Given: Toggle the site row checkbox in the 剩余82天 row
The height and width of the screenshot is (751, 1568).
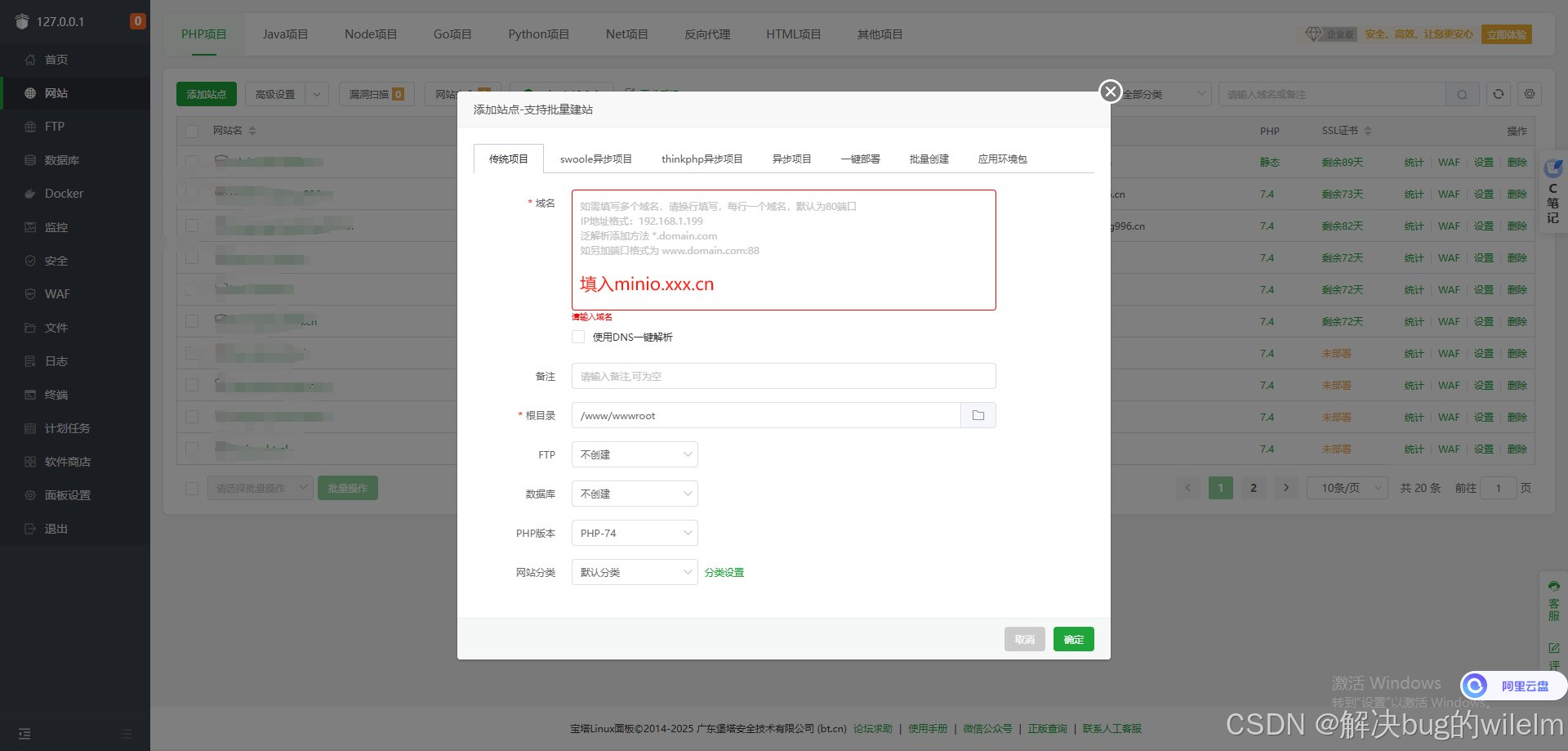Looking at the screenshot, I should (192, 226).
